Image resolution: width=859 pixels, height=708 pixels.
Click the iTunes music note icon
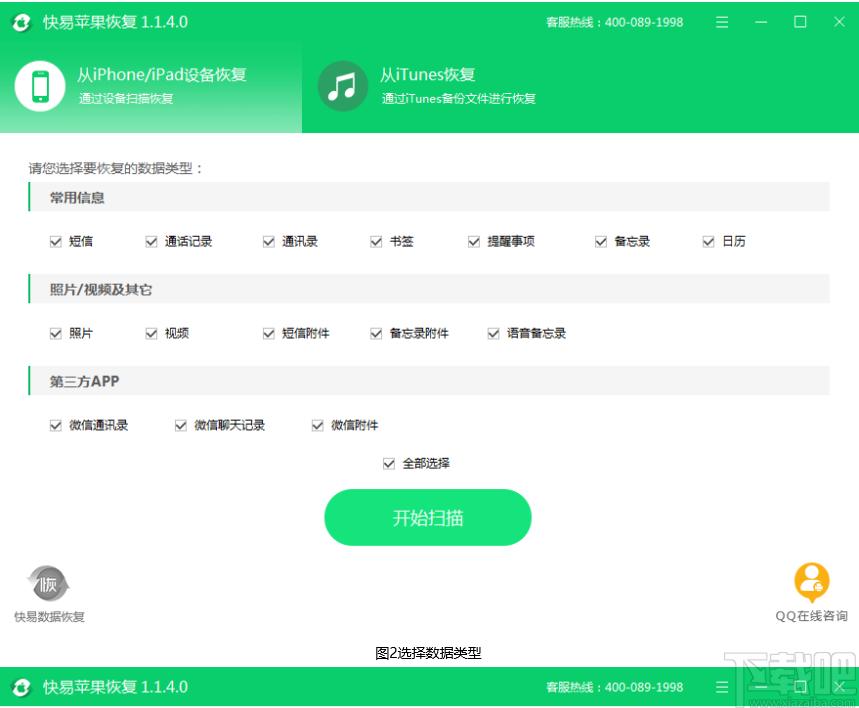342,86
